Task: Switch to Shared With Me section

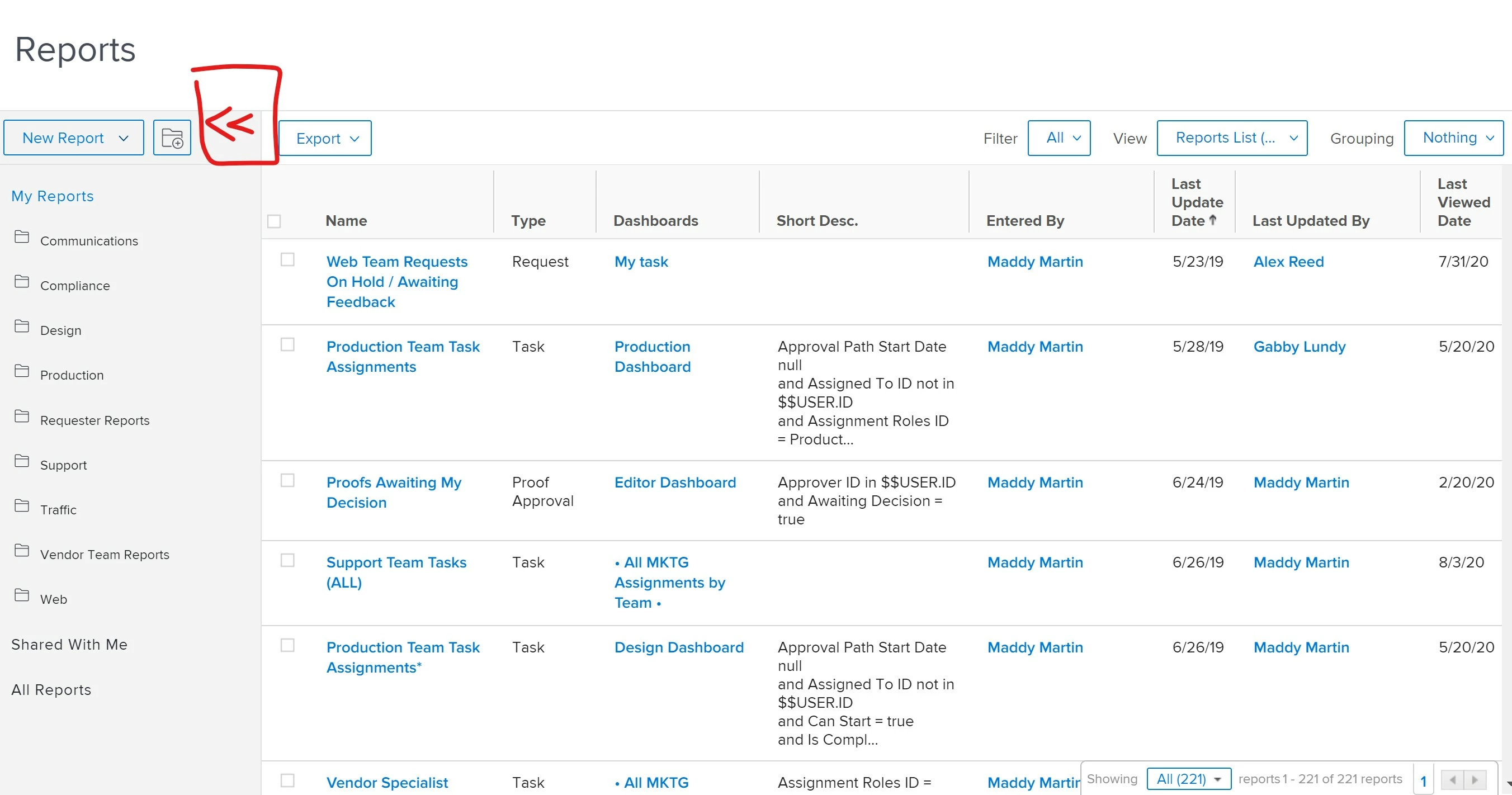Action: (x=69, y=644)
